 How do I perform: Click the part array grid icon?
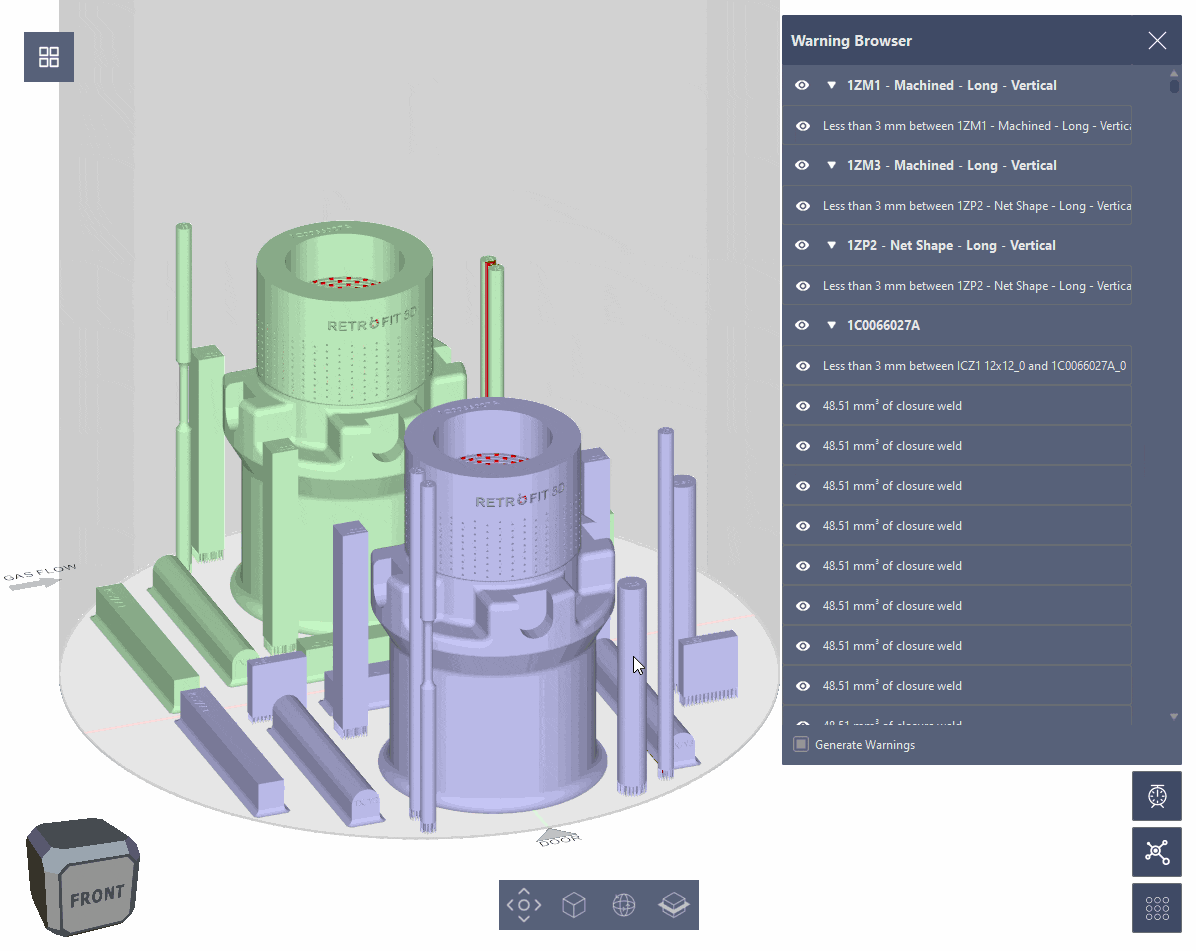1157,908
